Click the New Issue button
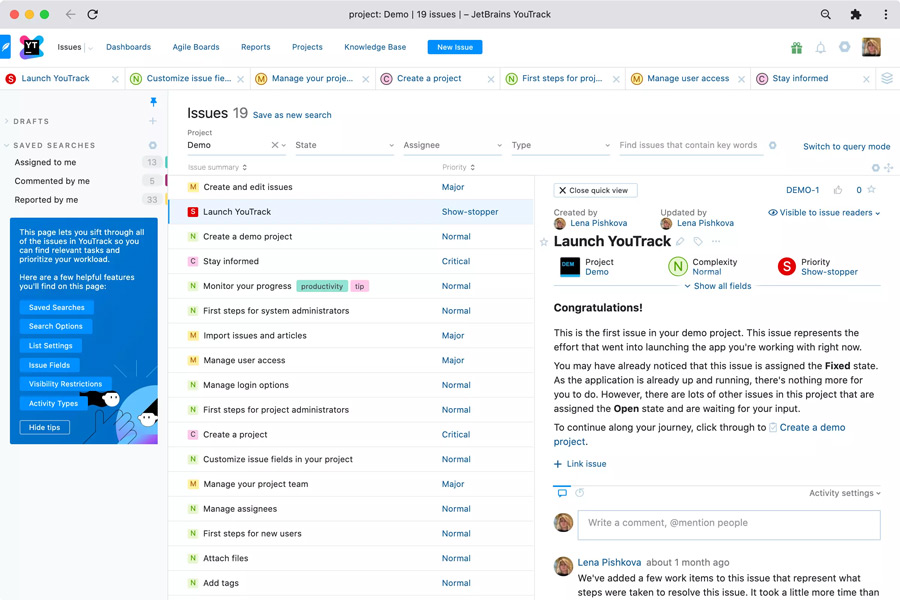The height and width of the screenshot is (600, 900). click(455, 47)
